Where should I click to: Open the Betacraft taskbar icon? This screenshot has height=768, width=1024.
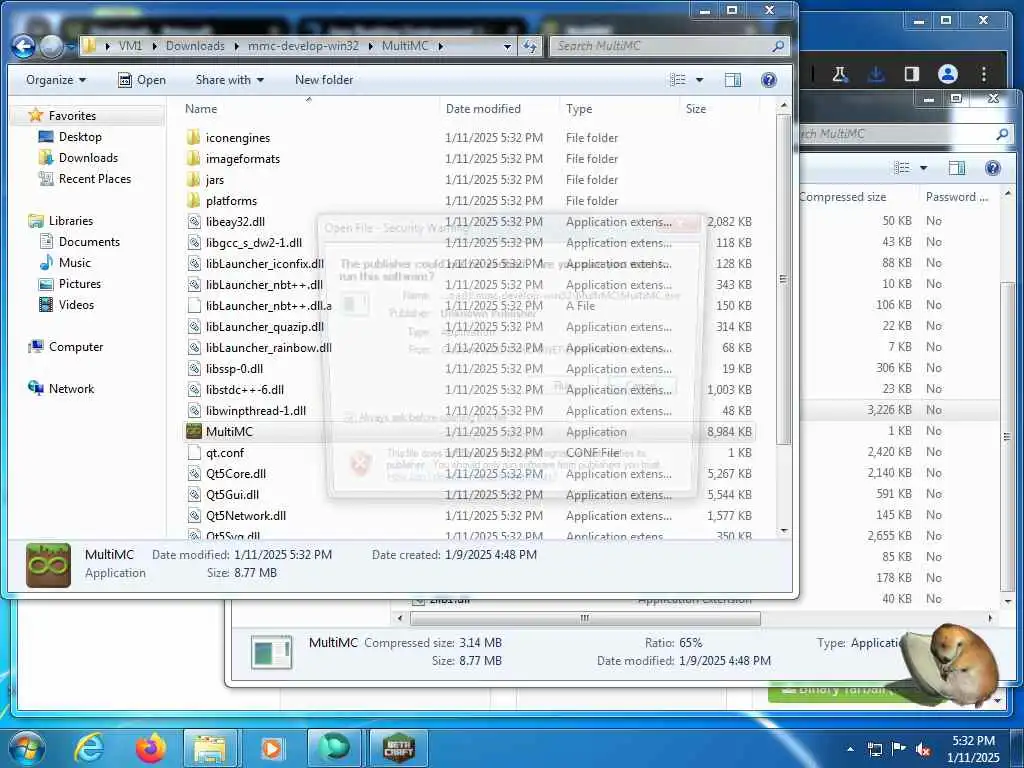click(x=398, y=748)
